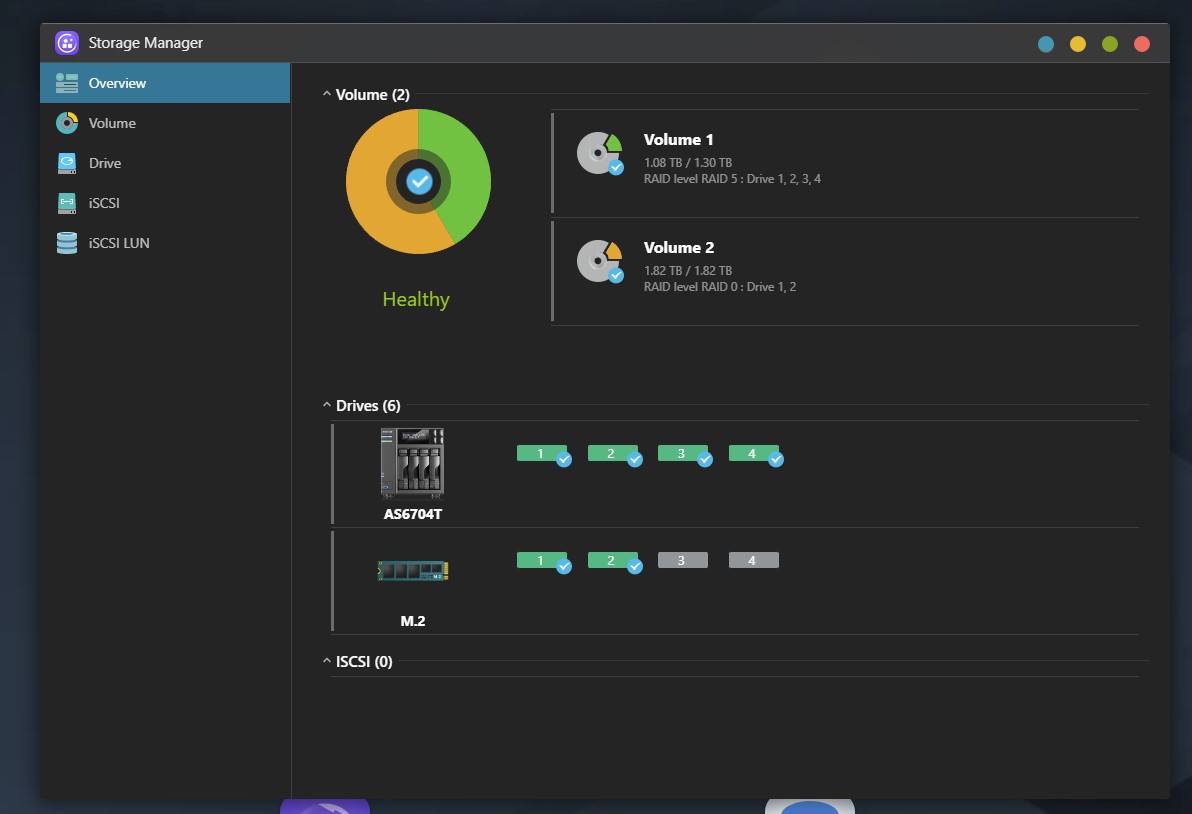Open the Drive section icon in sidebar
The image size is (1192, 814).
click(x=67, y=163)
